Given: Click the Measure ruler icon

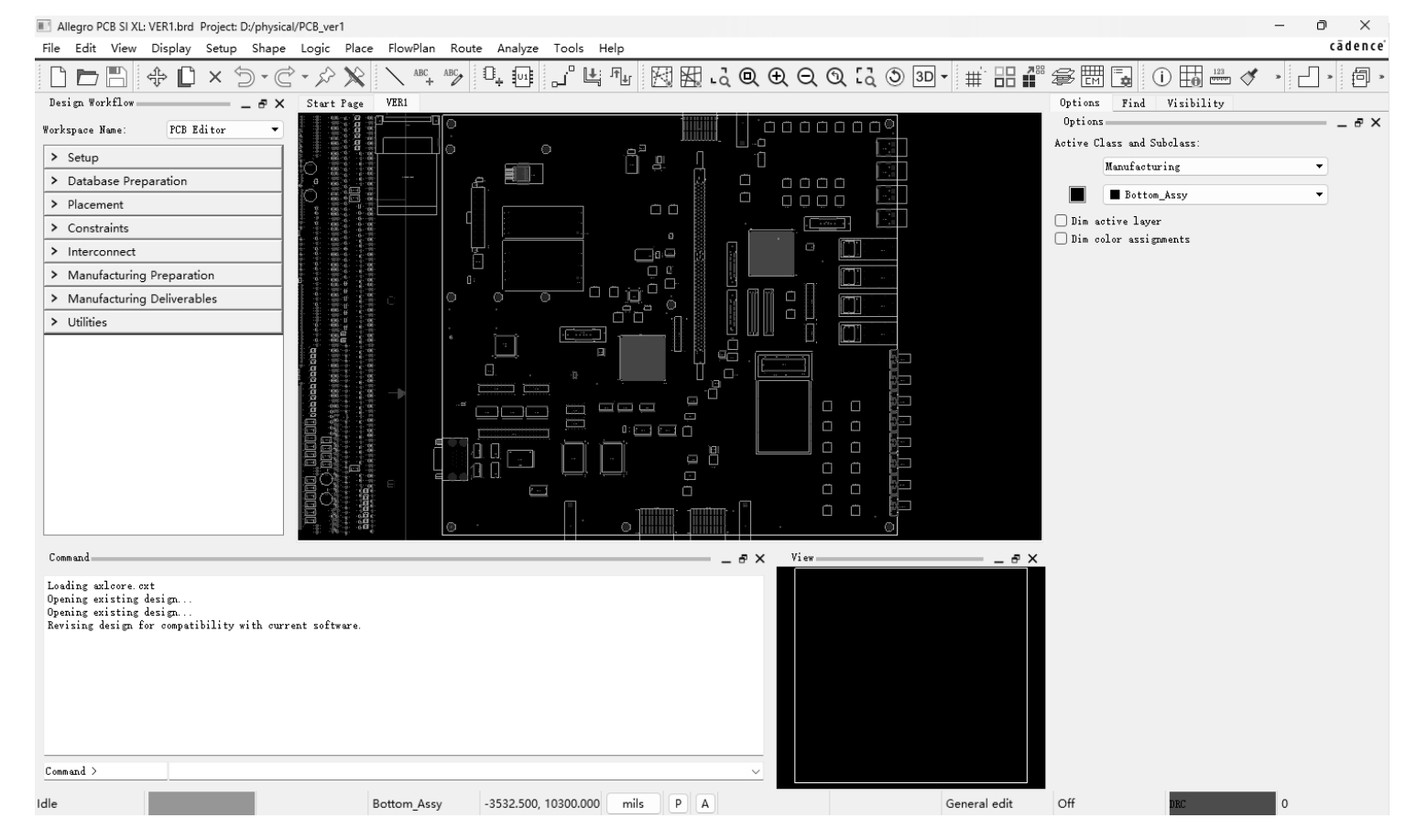Looking at the screenshot, I should [1219, 78].
